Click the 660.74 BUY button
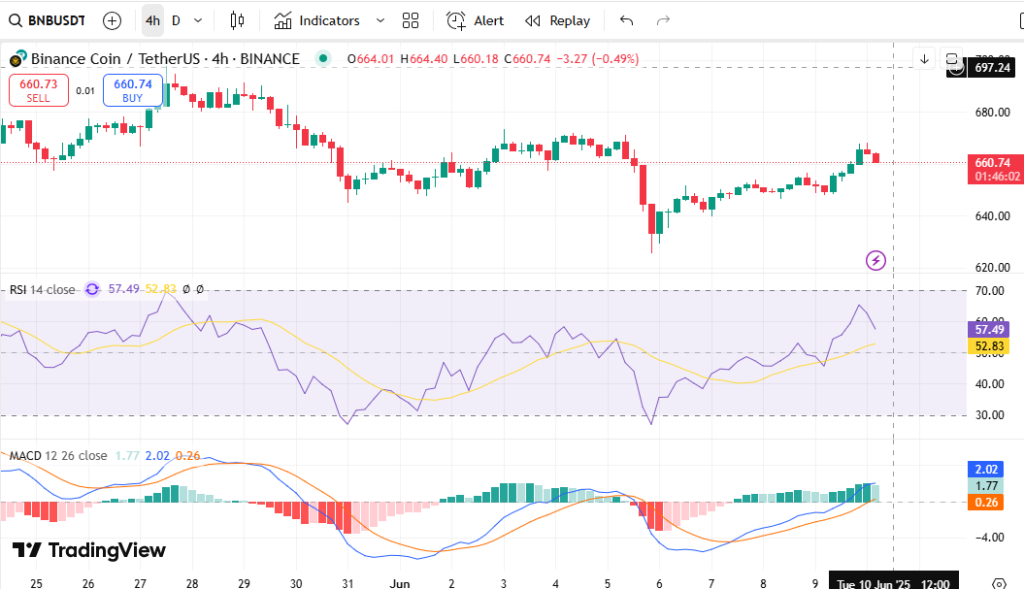1024x589 pixels. [x=133, y=90]
